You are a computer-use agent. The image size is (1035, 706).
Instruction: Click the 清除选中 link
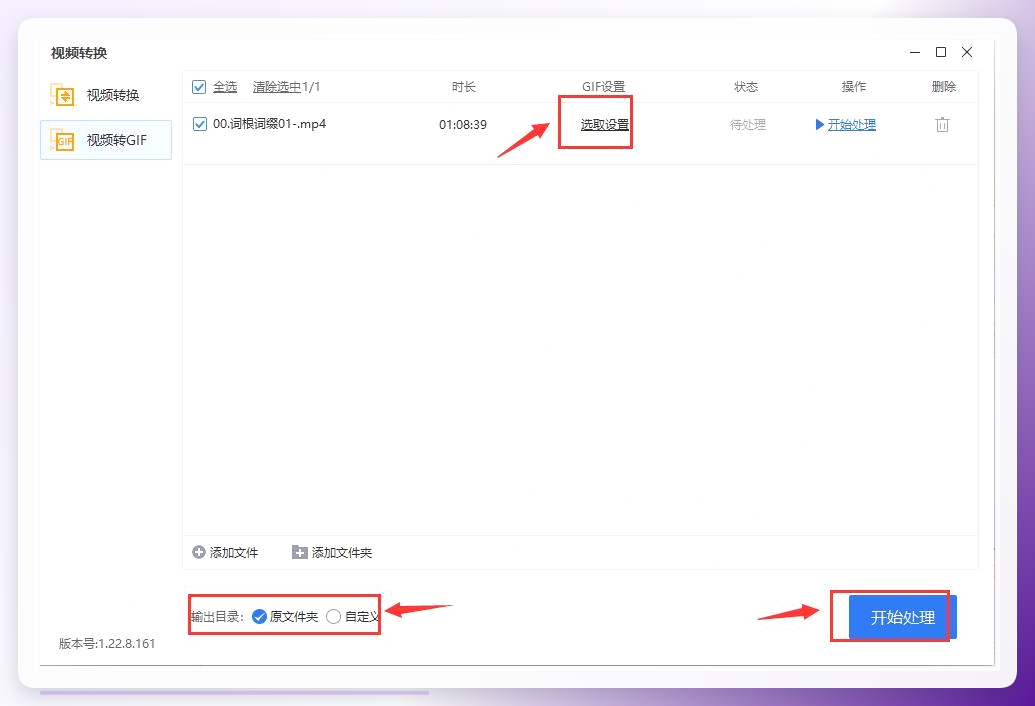(277, 87)
